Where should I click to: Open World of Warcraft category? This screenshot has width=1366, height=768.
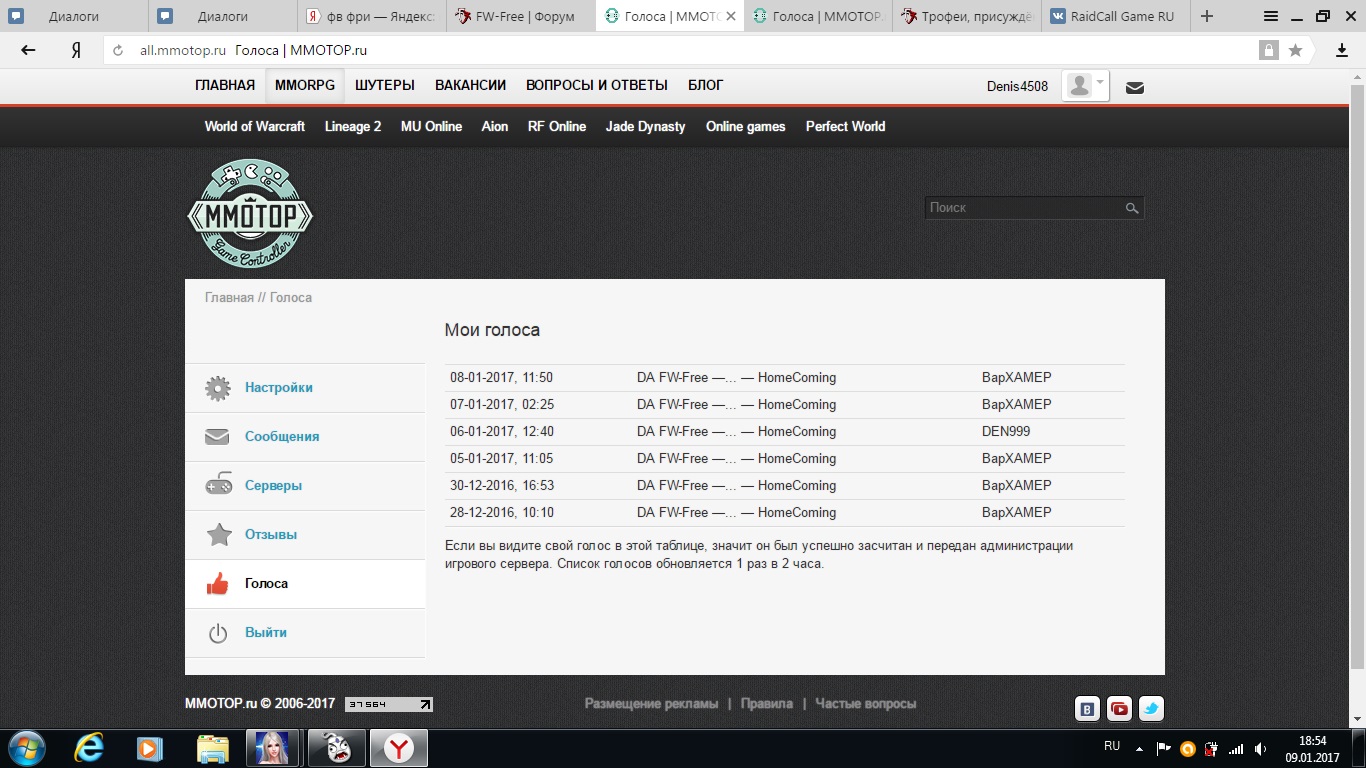pyautogui.click(x=255, y=127)
